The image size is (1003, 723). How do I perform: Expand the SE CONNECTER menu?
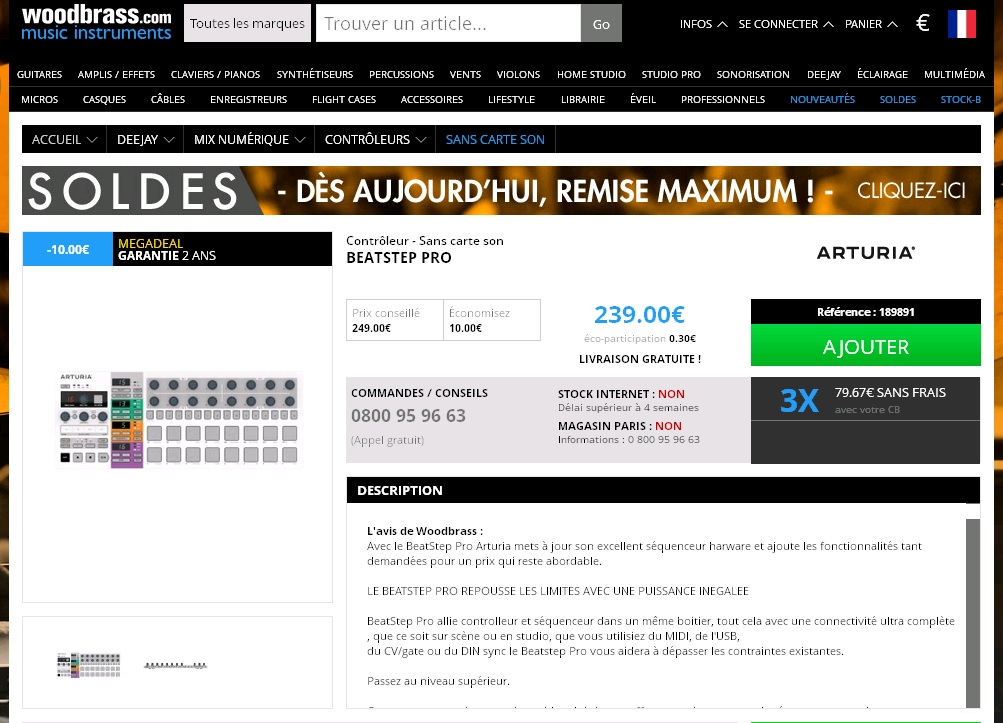(786, 24)
